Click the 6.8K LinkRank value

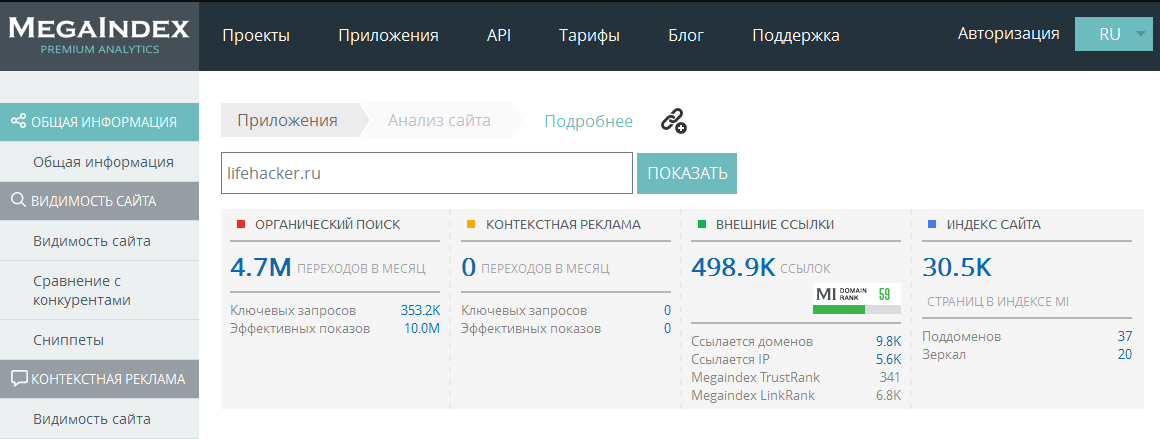[x=888, y=395]
